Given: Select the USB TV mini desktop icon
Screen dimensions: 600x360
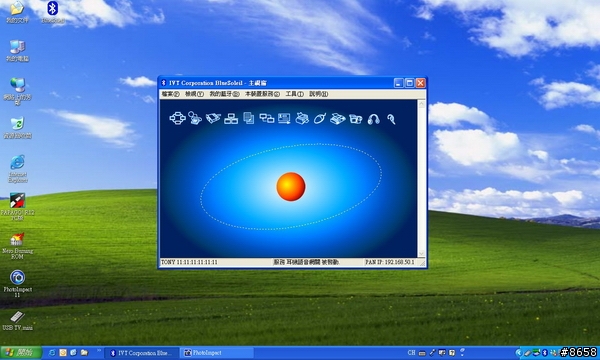Looking at the screenshot, I should click(17, 321).
